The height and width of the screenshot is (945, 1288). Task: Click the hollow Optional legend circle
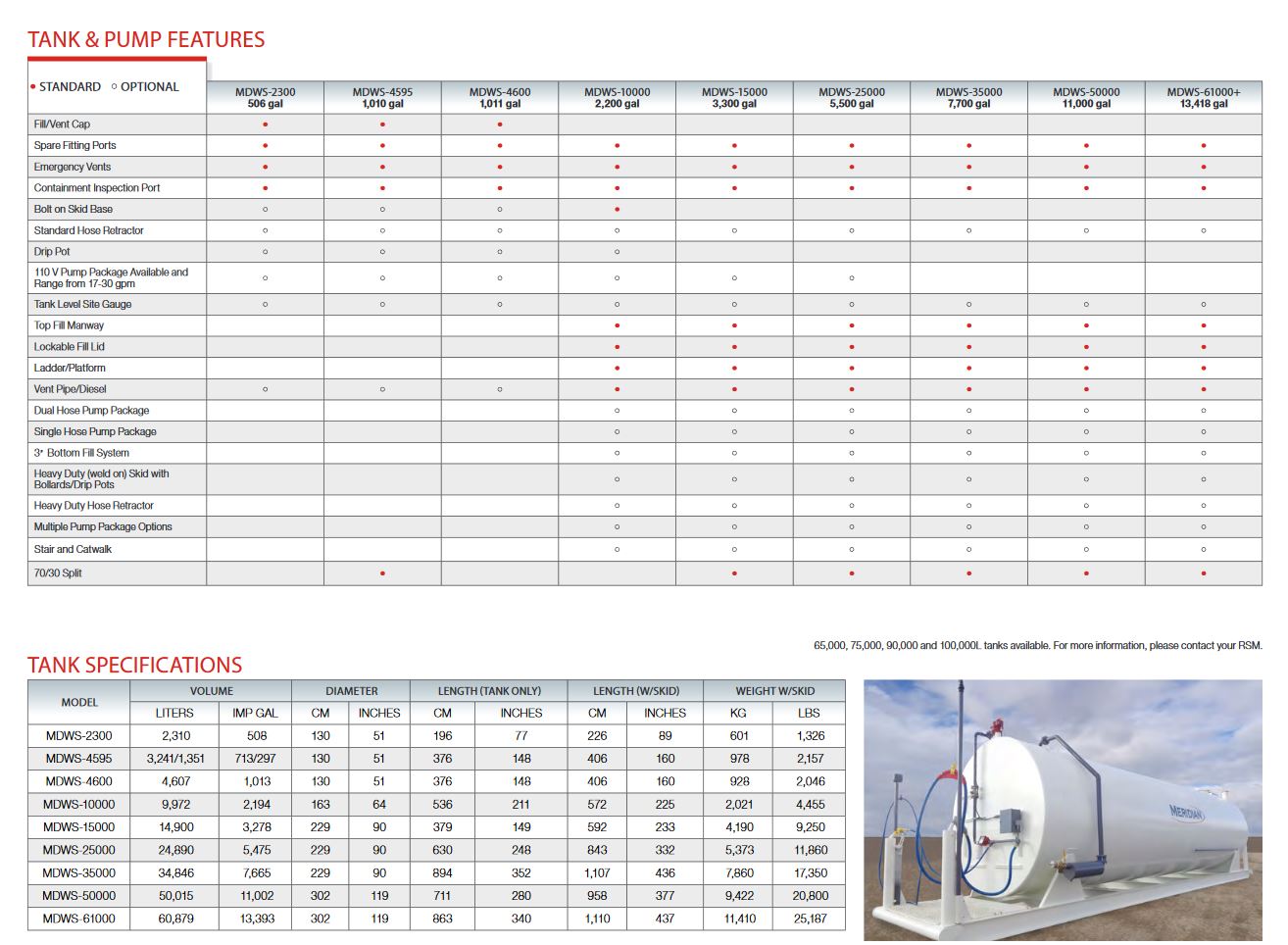[x=115, y=87]
